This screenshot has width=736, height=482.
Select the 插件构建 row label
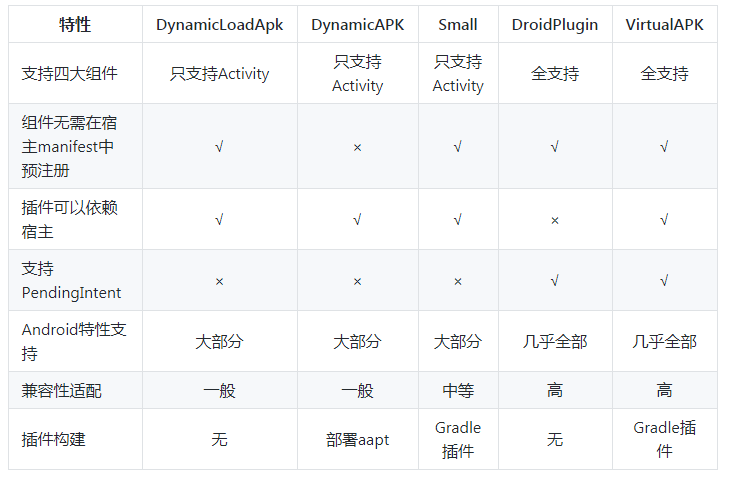coord(54,439)
